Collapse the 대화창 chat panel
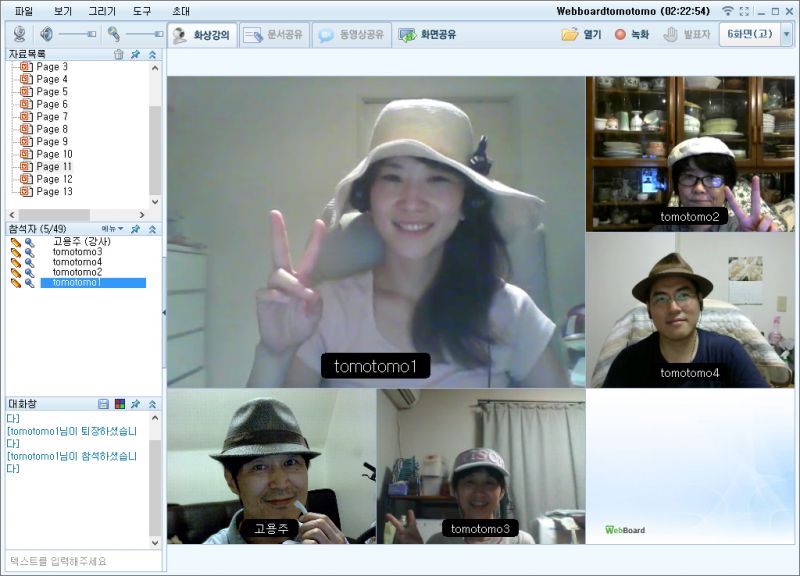This screenshot has height=576, width=800. tap(152, 404)
